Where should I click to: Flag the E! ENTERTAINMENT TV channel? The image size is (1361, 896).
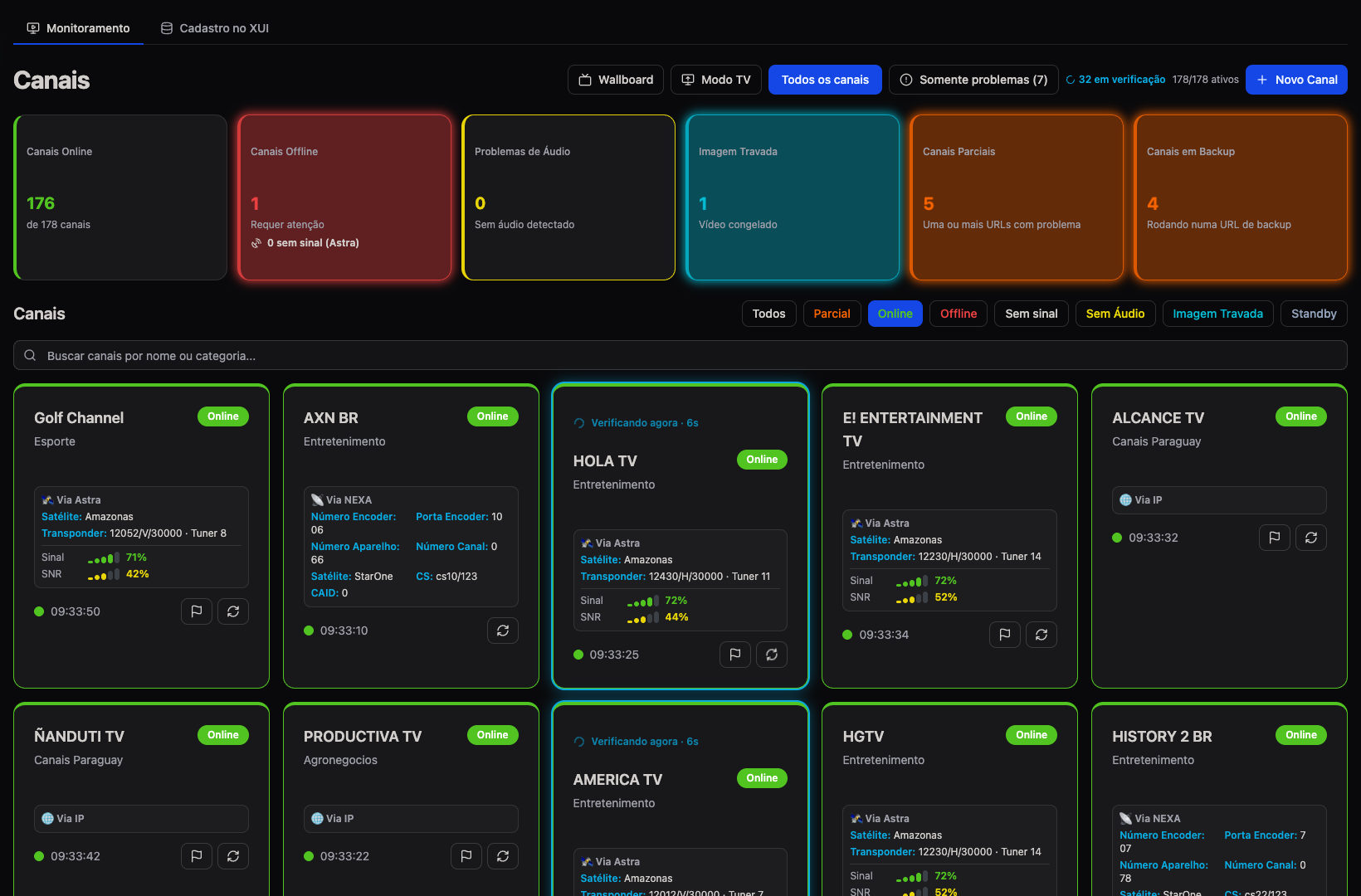click(1005, 635)
